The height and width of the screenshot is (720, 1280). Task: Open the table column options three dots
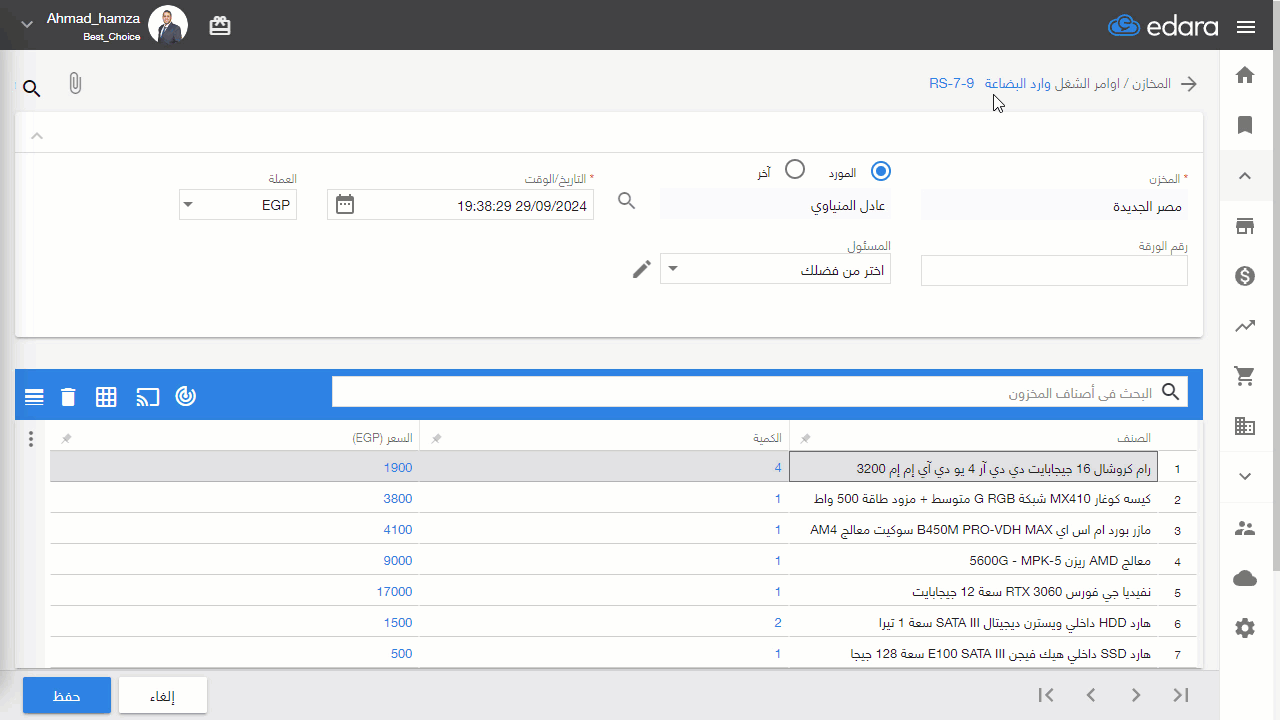point(31,439)
